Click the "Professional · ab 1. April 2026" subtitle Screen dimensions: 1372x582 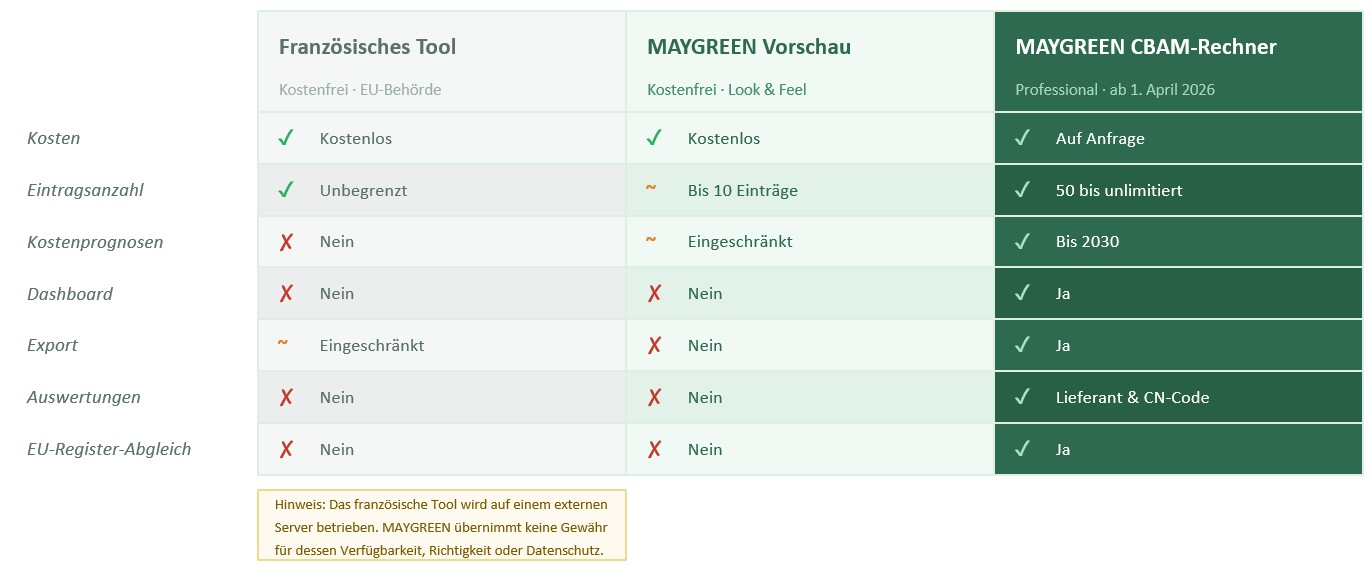point(1115,90)
